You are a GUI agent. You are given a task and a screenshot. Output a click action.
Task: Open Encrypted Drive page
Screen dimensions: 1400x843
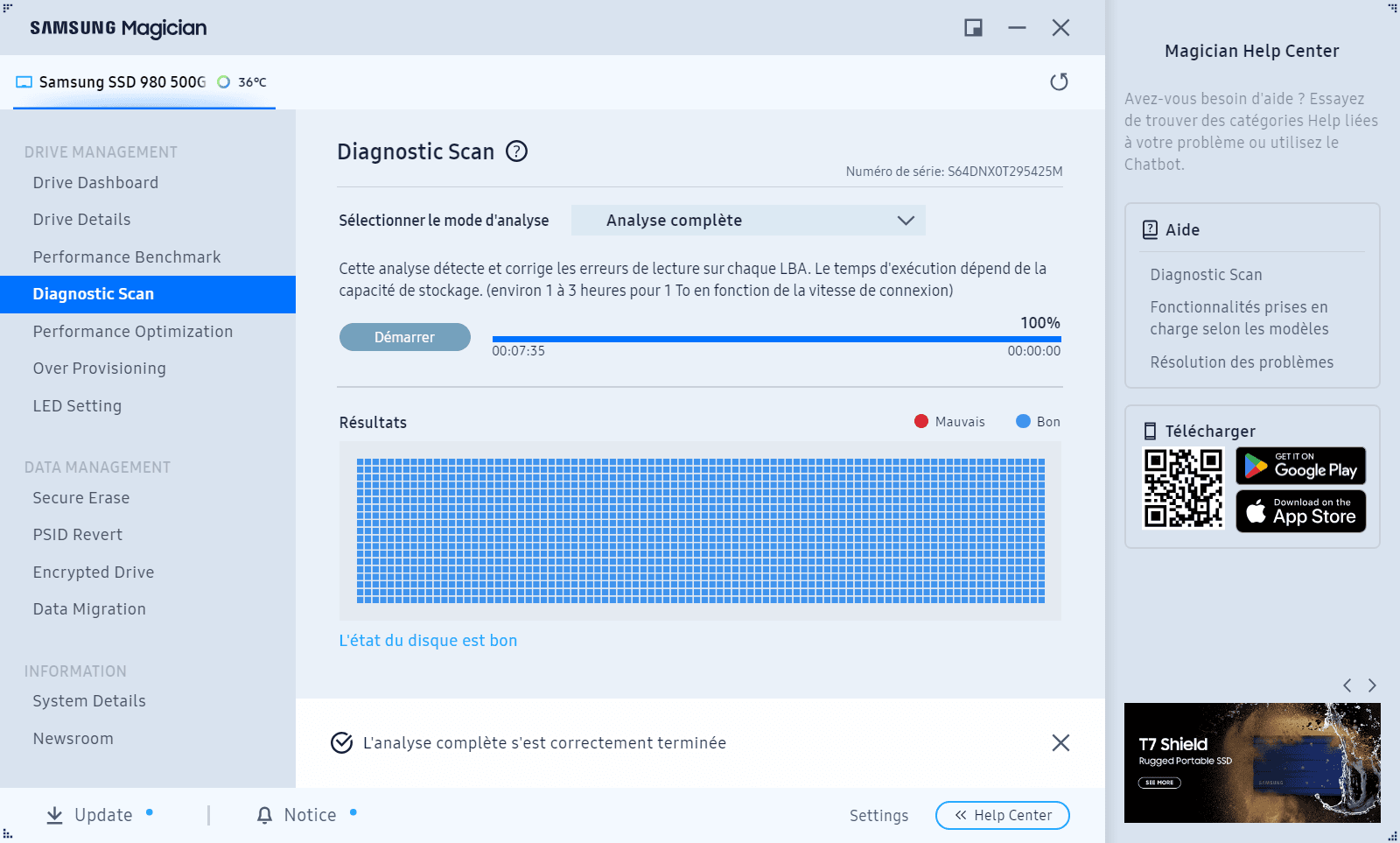[94, 573]
